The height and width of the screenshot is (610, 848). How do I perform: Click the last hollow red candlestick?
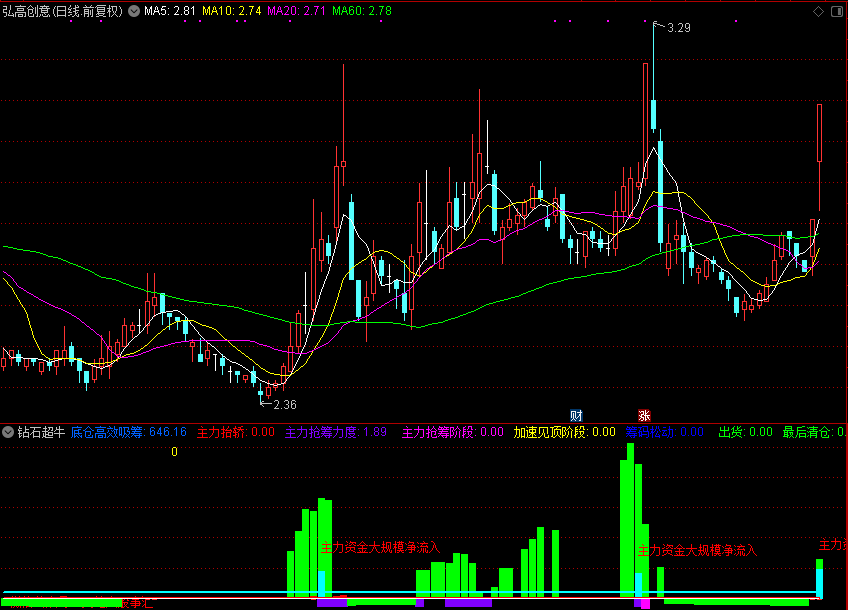(819, 132)
